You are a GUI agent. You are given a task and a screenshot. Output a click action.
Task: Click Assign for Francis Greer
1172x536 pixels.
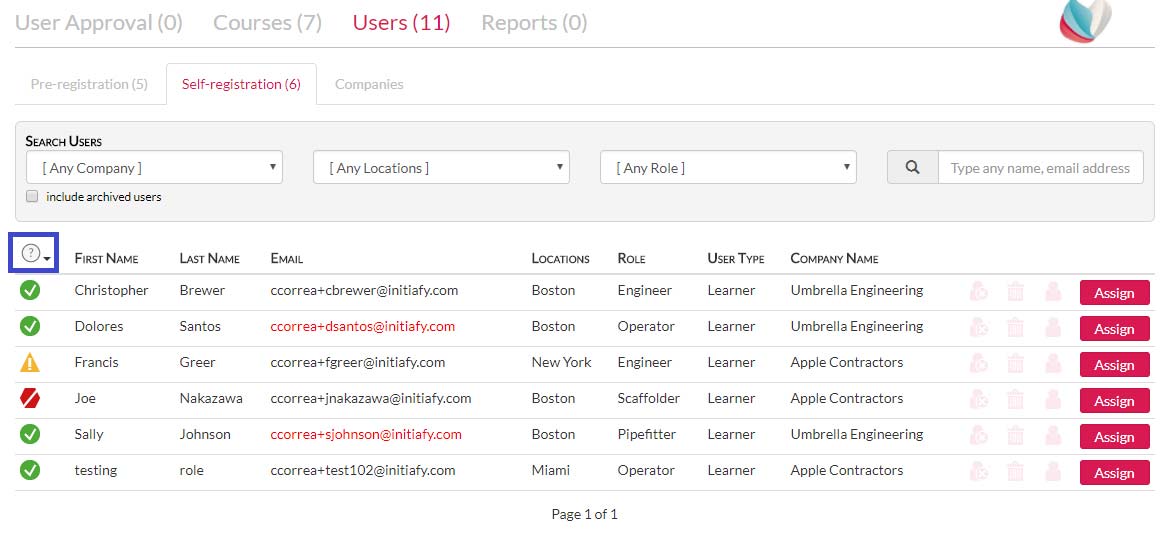pyautogui.click(x=1114, y=365)
